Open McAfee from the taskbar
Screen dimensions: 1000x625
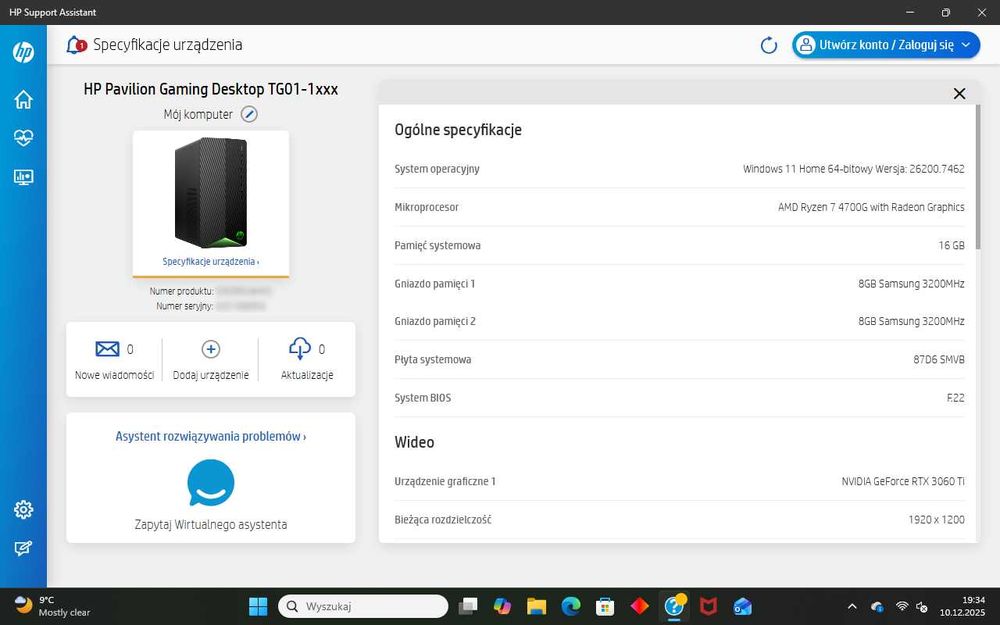[x=708, y=606]
